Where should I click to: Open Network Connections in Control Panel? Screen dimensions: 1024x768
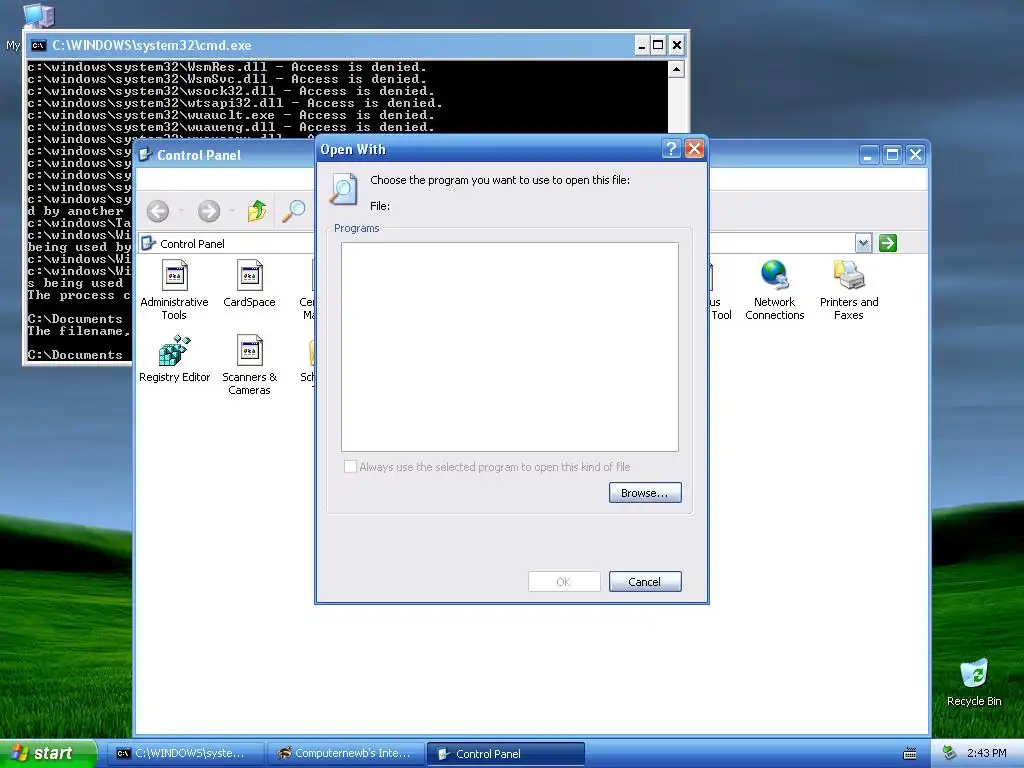coord(775,289)
